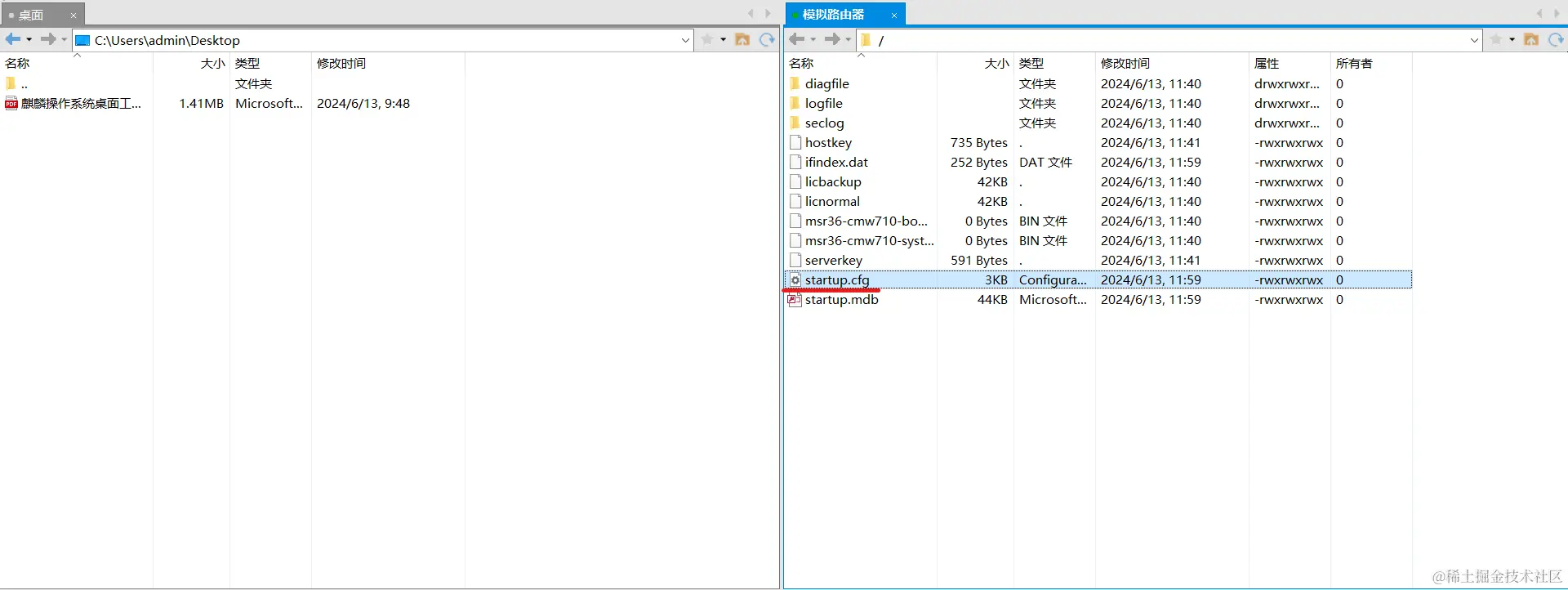Screen dimensions: 1568x590
Task: Click 2024/6/13, 9:48 date in local pane
Action: tap(363, 103)
